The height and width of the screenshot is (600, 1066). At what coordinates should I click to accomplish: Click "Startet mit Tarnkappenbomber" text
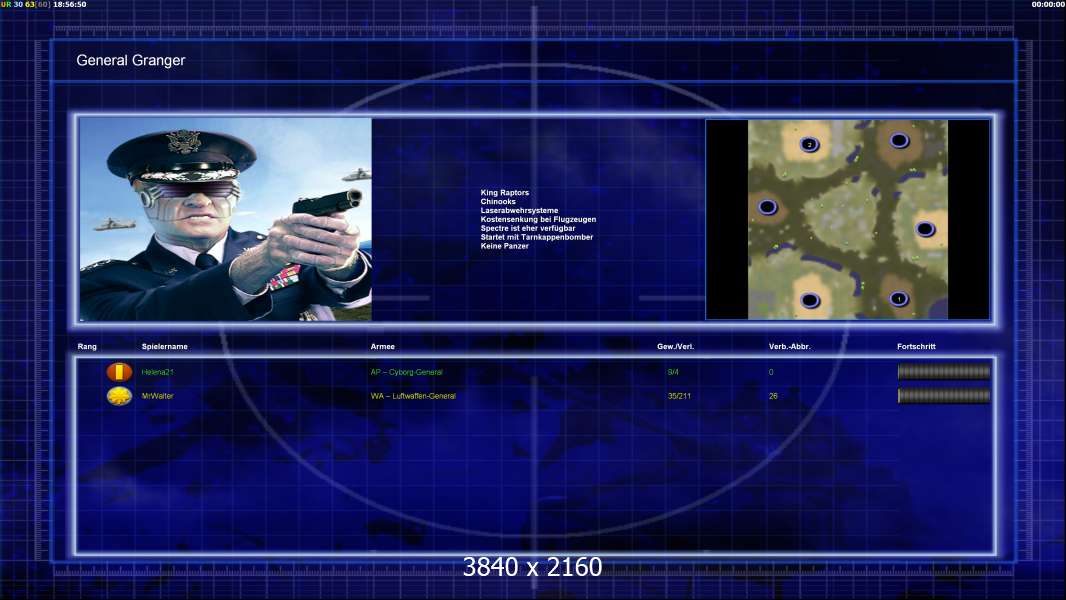(x=536, y=237)
